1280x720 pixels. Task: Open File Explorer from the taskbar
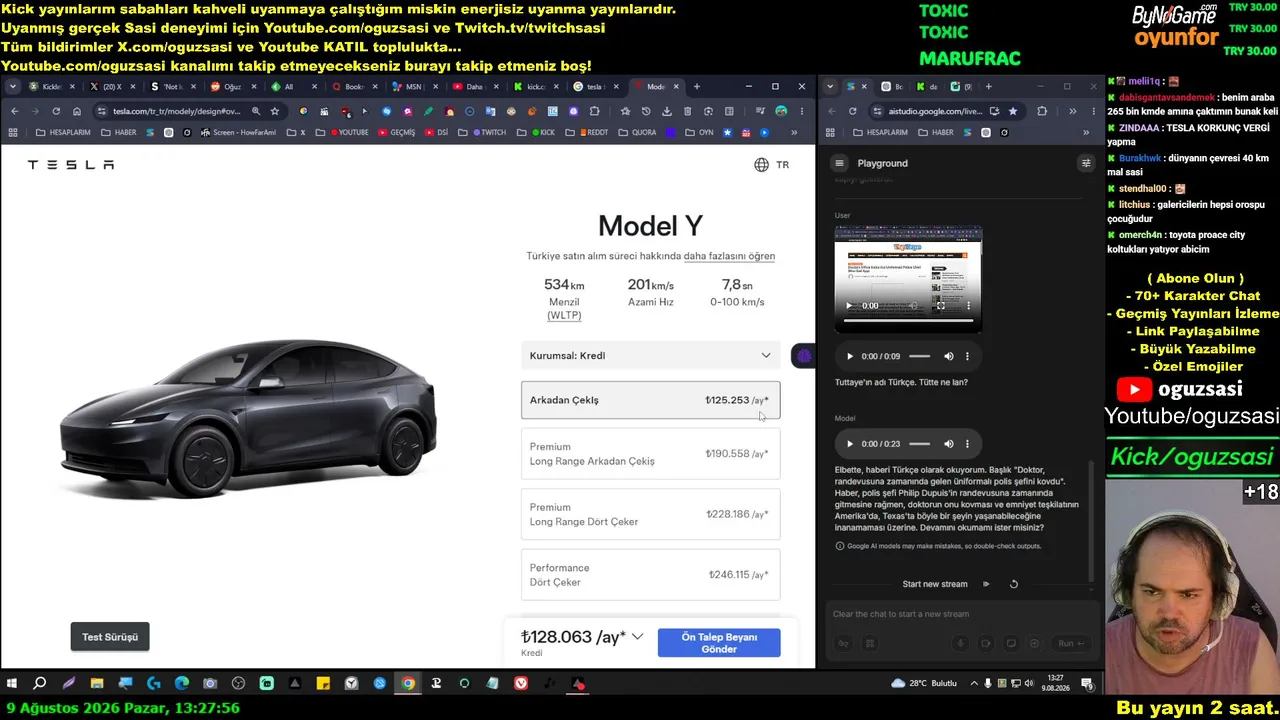(97, 684)
